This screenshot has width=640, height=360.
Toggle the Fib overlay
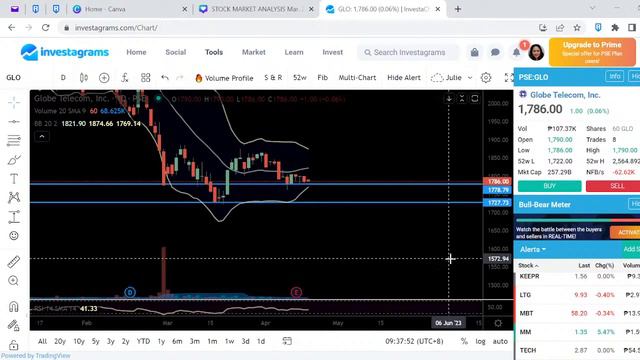(x=322, y=78)
